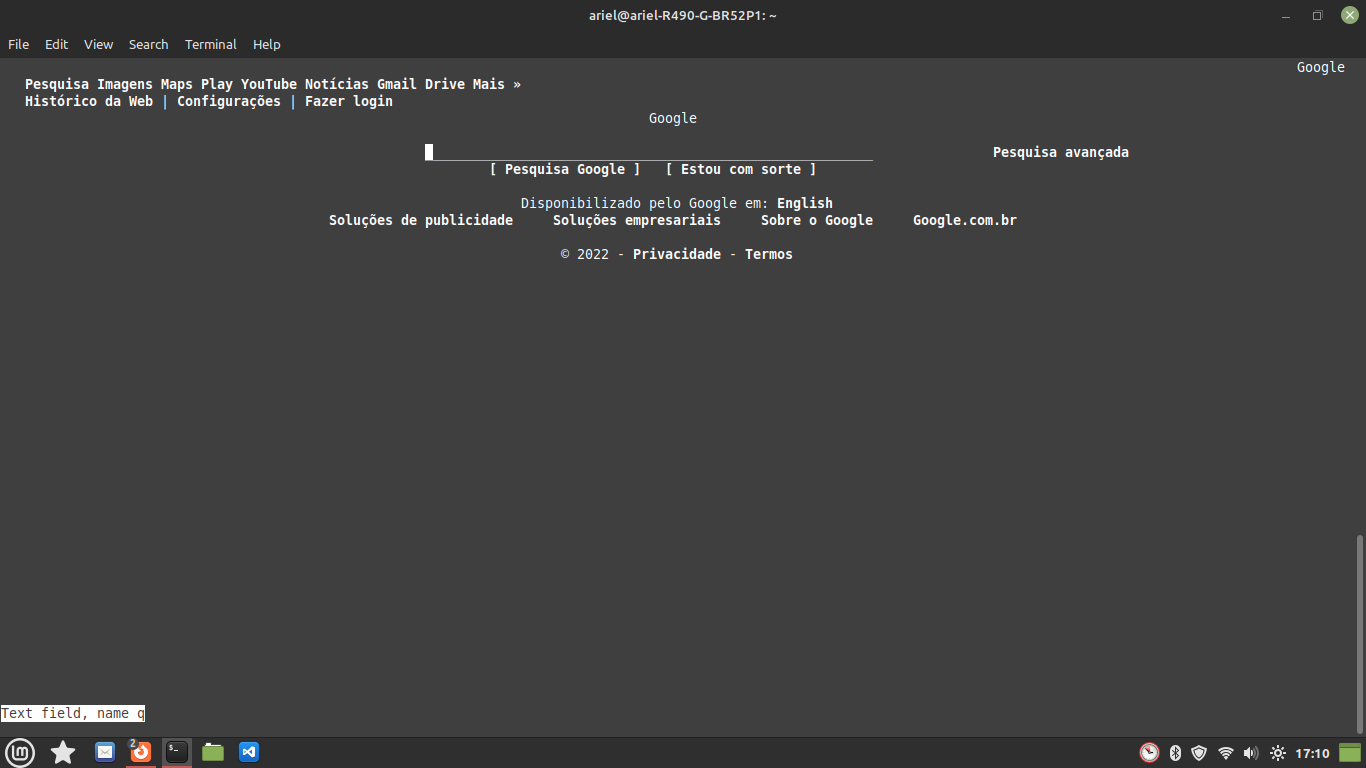Open the green file manager icon

pos(212,752)
